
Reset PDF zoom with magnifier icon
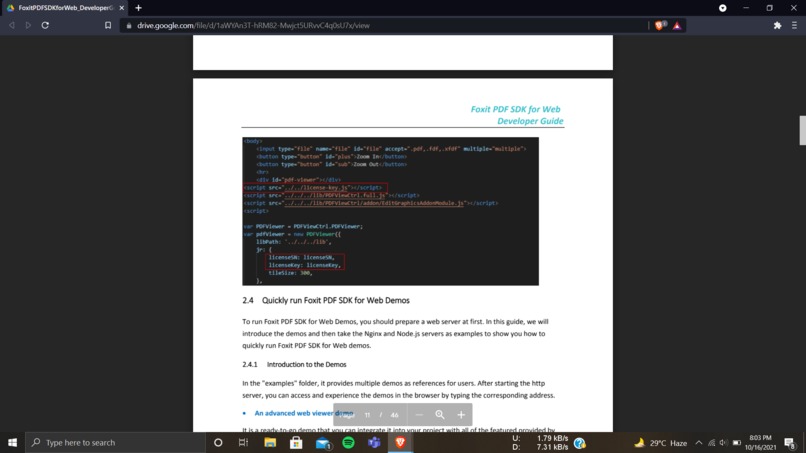pos(440,415)
